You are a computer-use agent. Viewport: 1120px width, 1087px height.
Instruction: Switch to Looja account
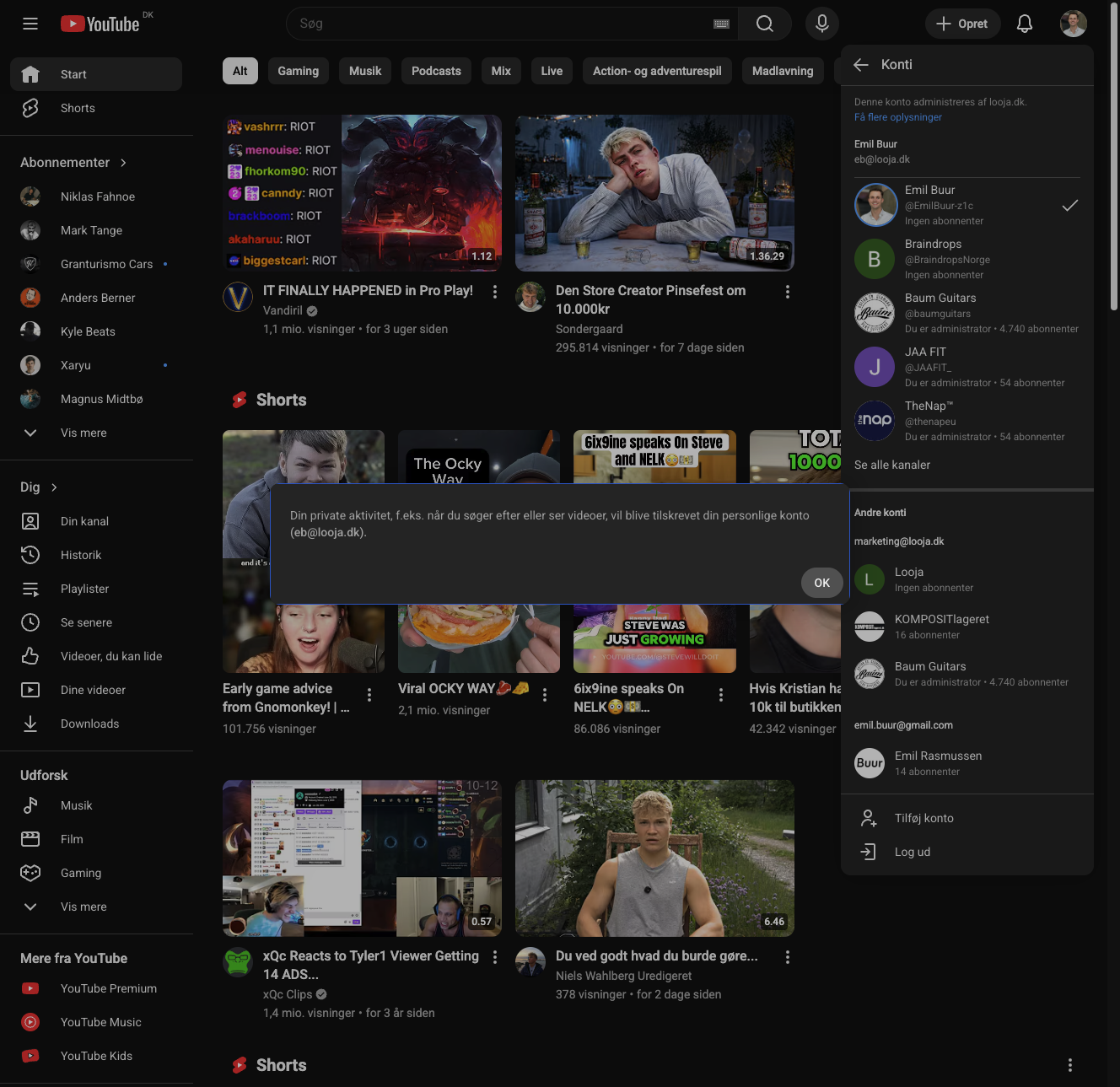pos(967,579)
